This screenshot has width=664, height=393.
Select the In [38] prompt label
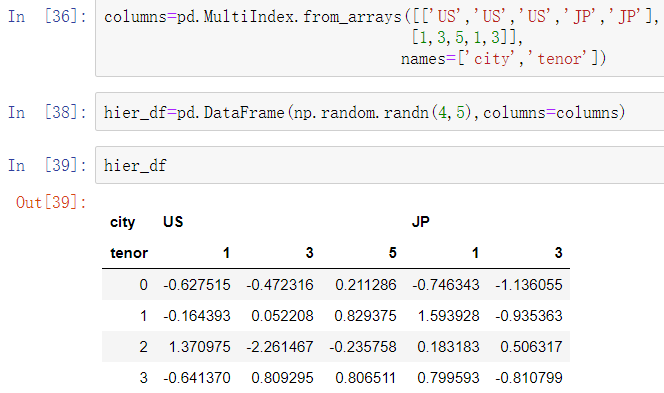tap(47, 112)
